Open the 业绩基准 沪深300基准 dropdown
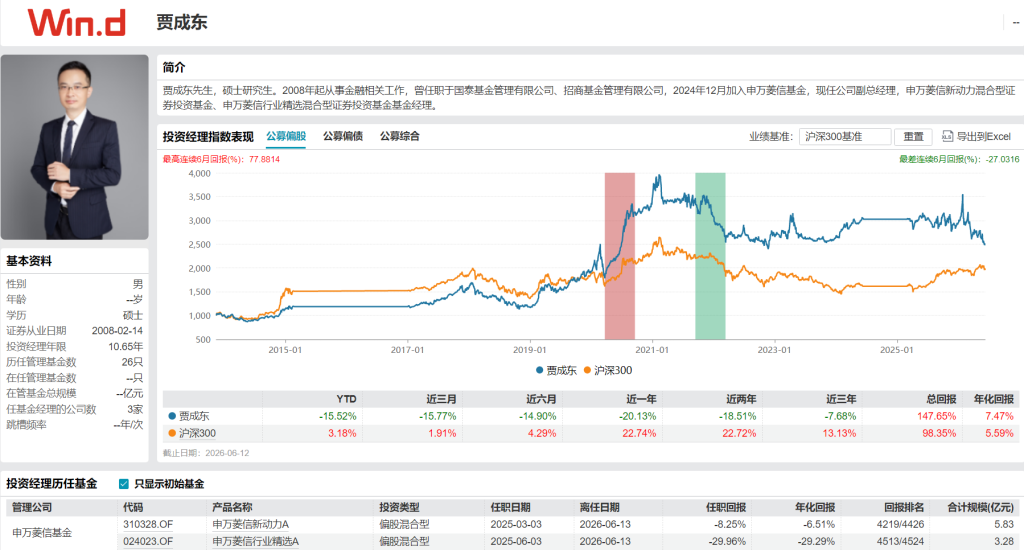This screenshot has height=550, width=1024. (844, 137)
